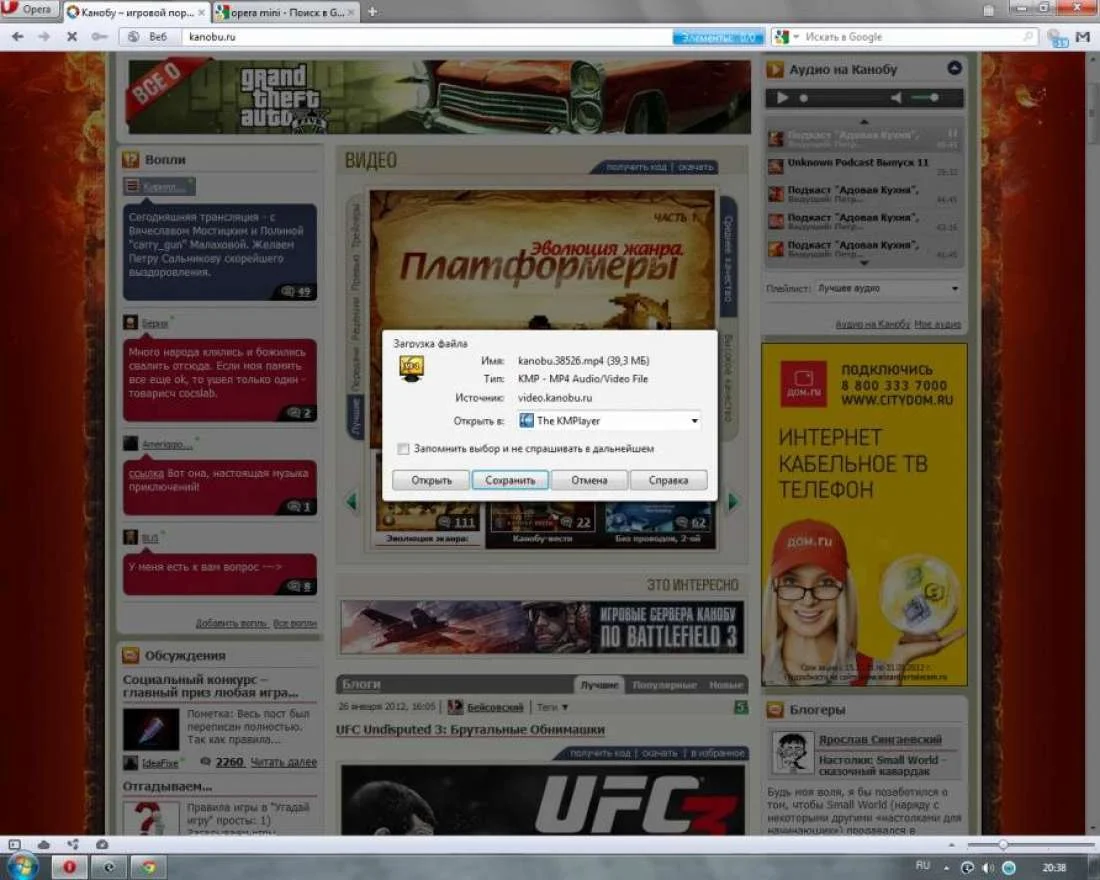Click the Opera Unite icon in status bar
This screenshot has width=1100, height=880.
pyautogui.click(x=72, y=844)
